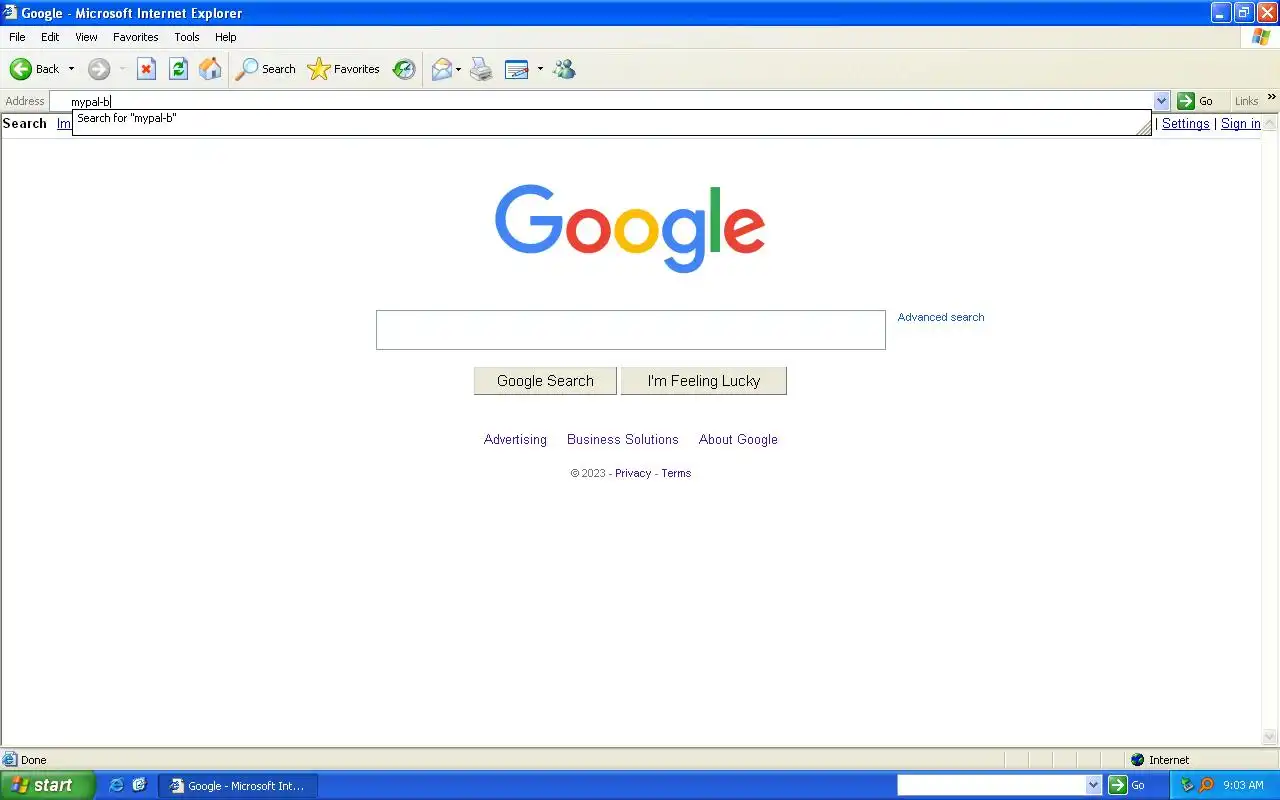Go back using the Back button
The height and width of the screenshot is (800, 1280).
[34, 69]
